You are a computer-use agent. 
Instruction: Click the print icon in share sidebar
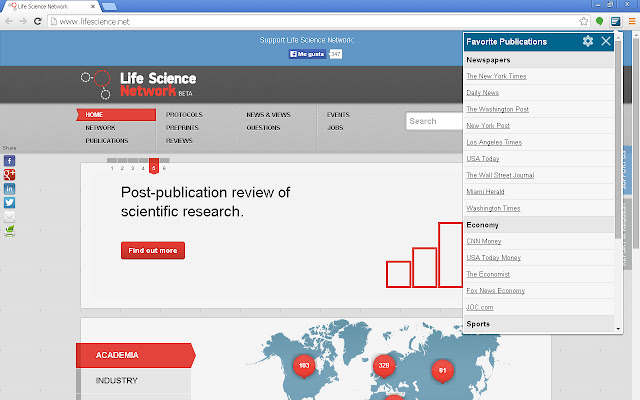9,231
